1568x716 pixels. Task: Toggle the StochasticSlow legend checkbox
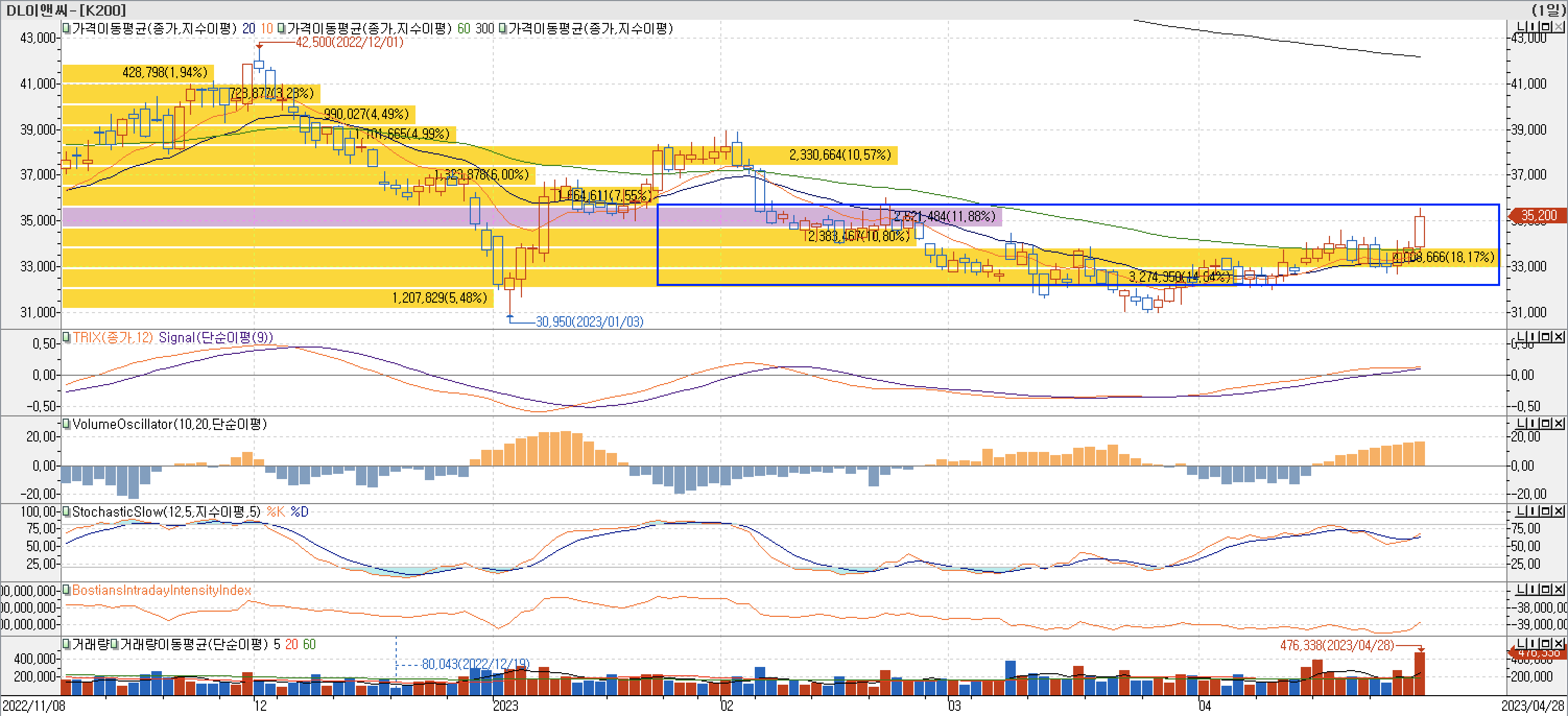66,511
